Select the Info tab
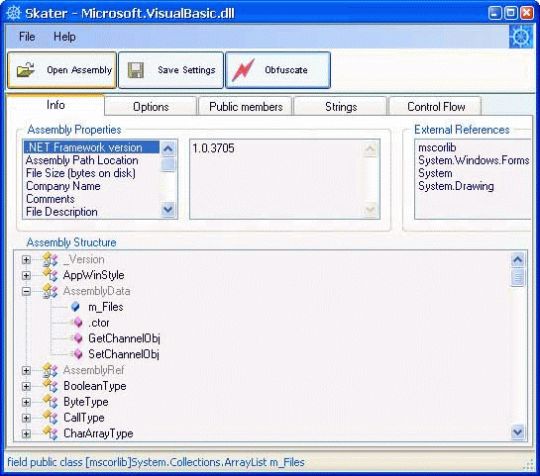 point(55,105)
